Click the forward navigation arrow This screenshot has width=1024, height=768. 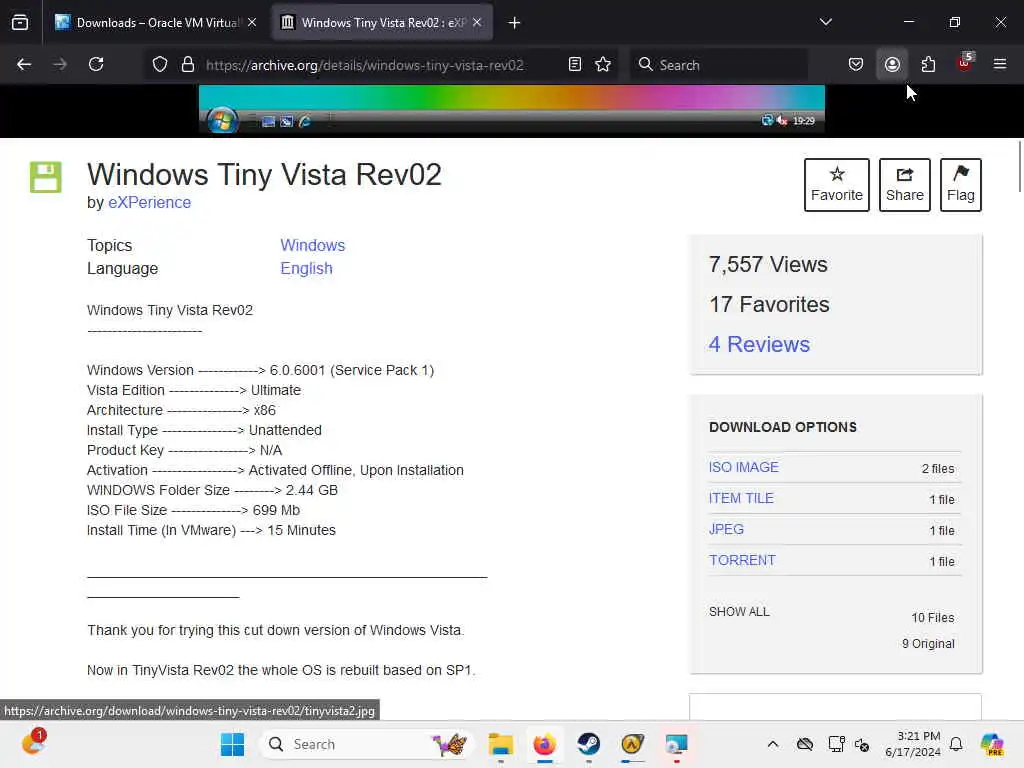[x=60, y=64]
